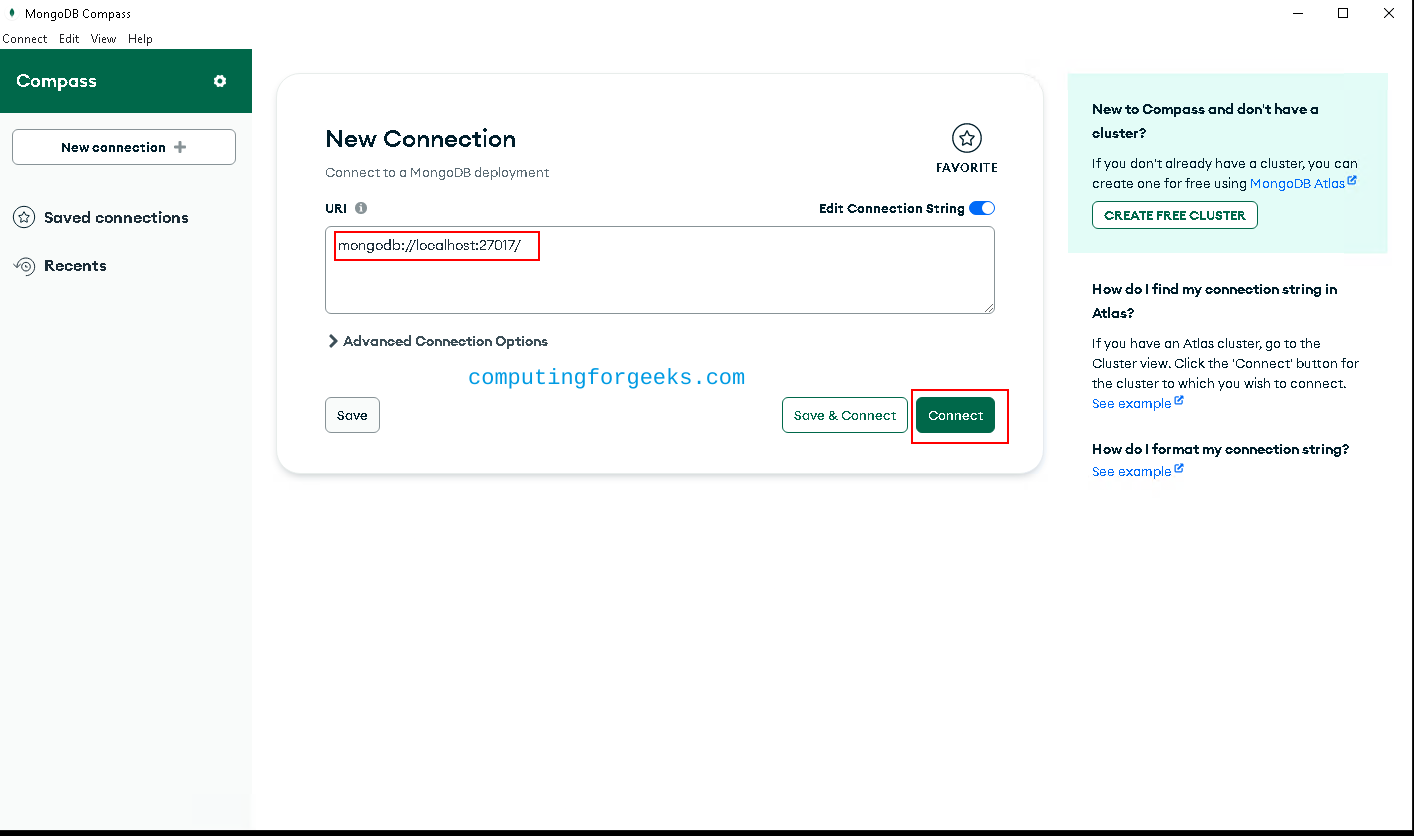Click the Saved connections star icon

(24, 217)
